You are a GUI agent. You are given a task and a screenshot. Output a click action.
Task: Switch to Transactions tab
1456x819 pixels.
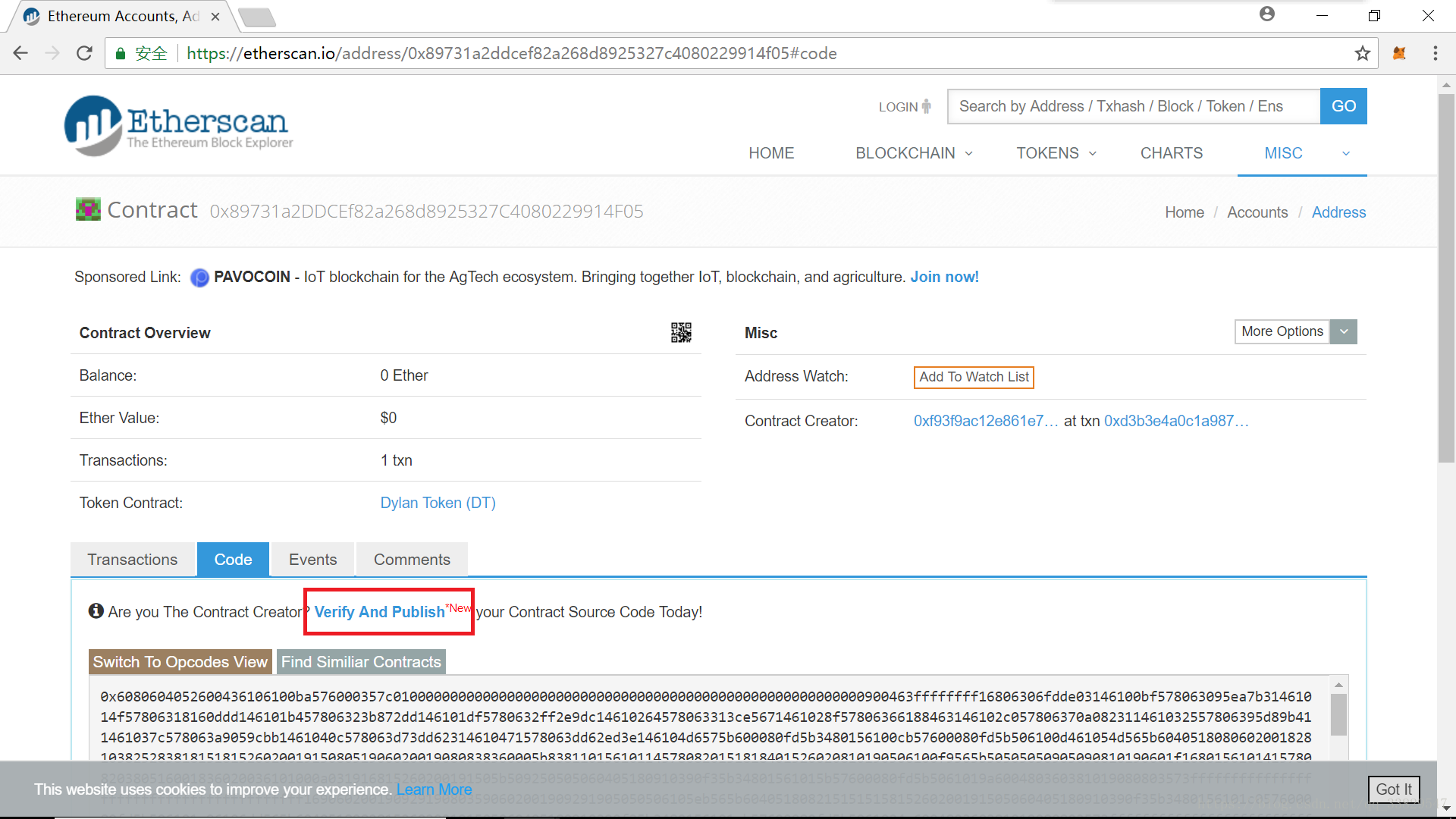132,560
